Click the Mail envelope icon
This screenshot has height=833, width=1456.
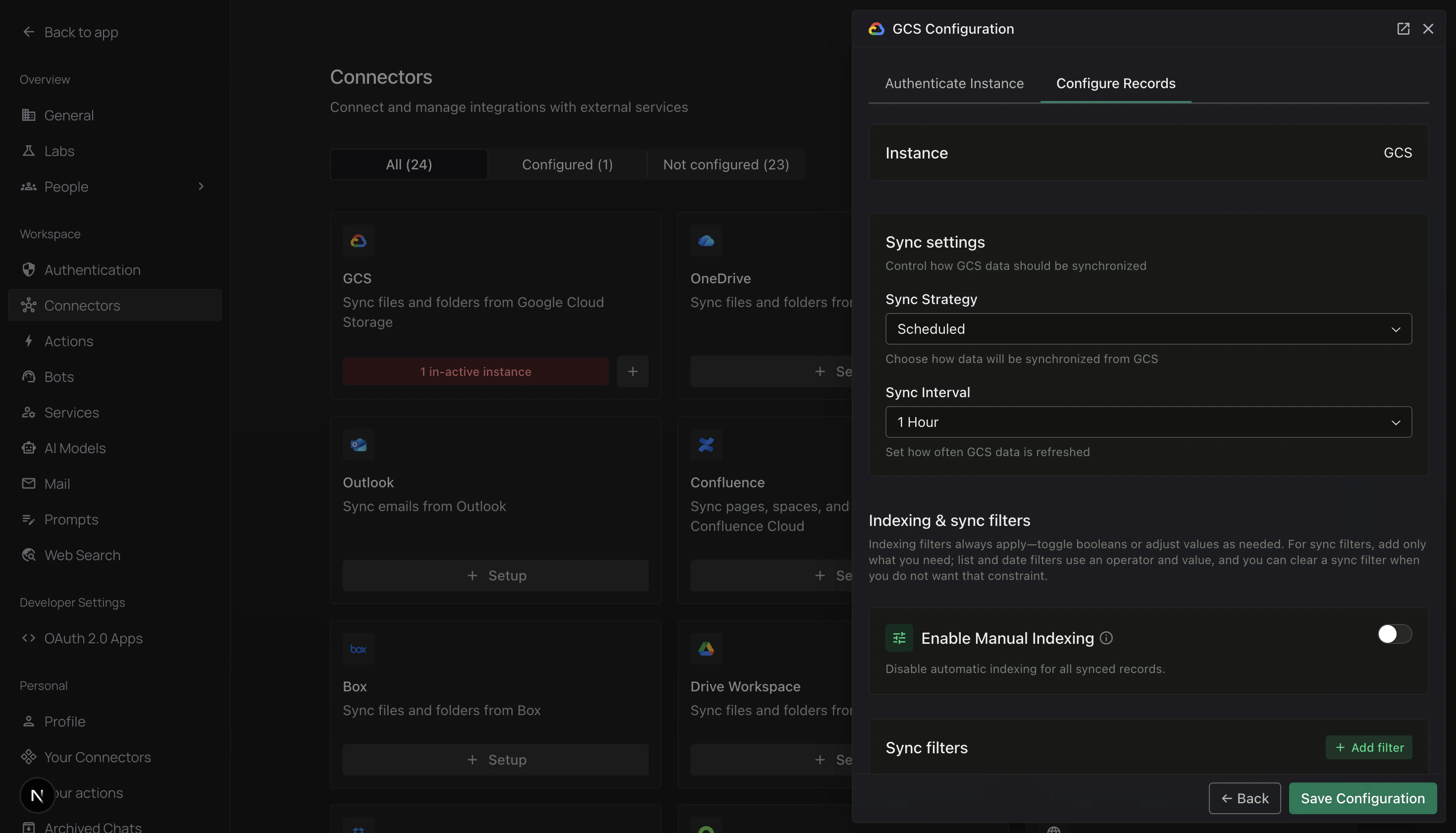pyautogui.click(x=29, y=483)
